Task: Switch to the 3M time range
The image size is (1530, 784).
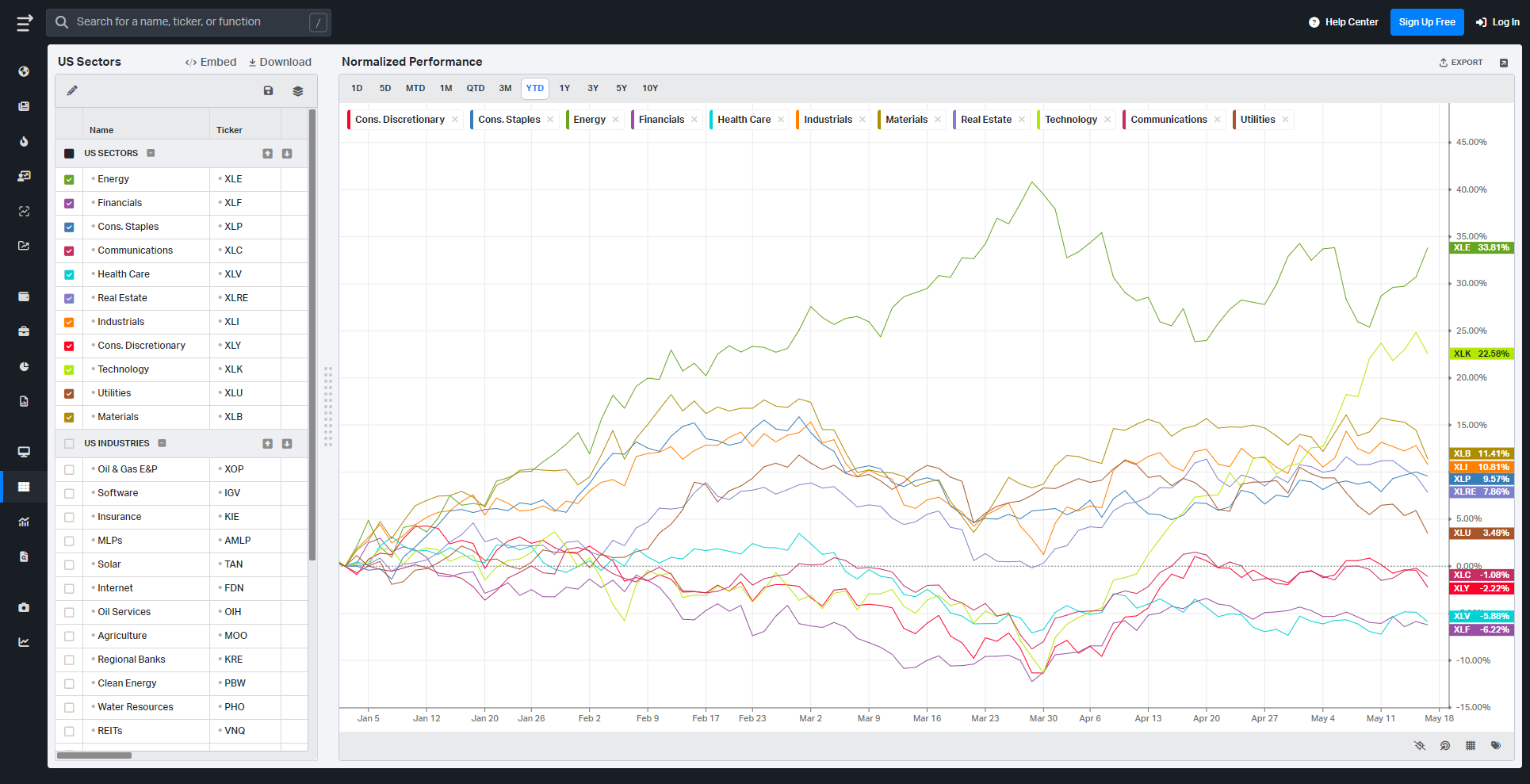Action: click(505, 89)
